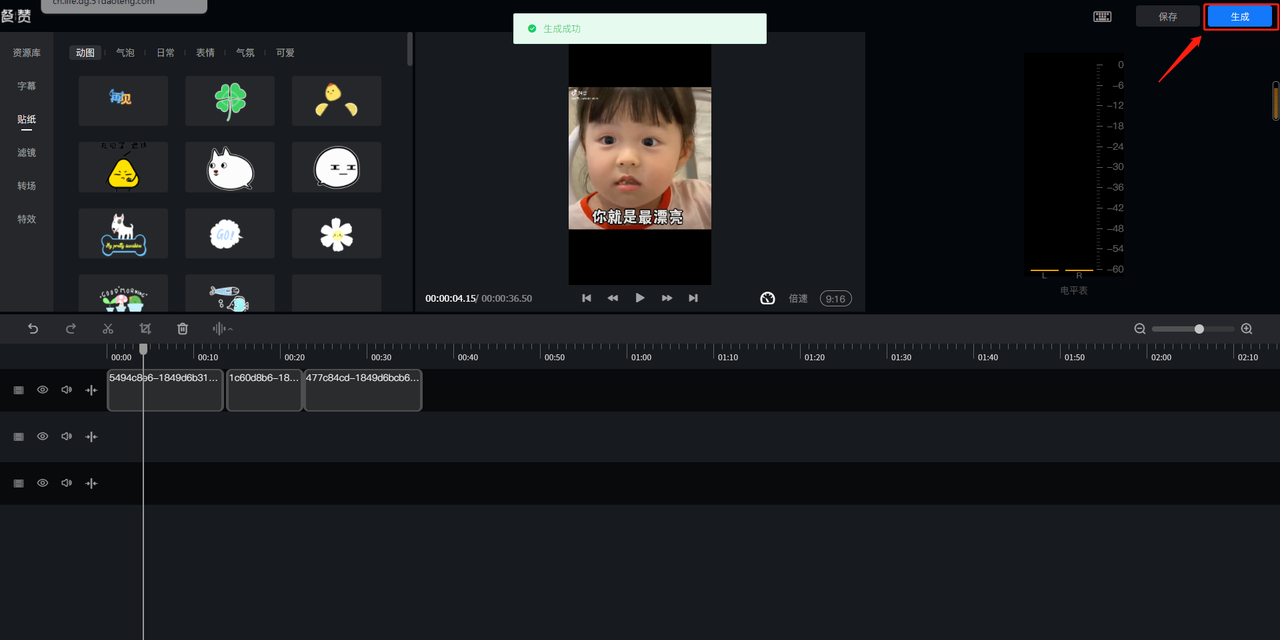Click the redo arrow icon

(x=71, y=329)
